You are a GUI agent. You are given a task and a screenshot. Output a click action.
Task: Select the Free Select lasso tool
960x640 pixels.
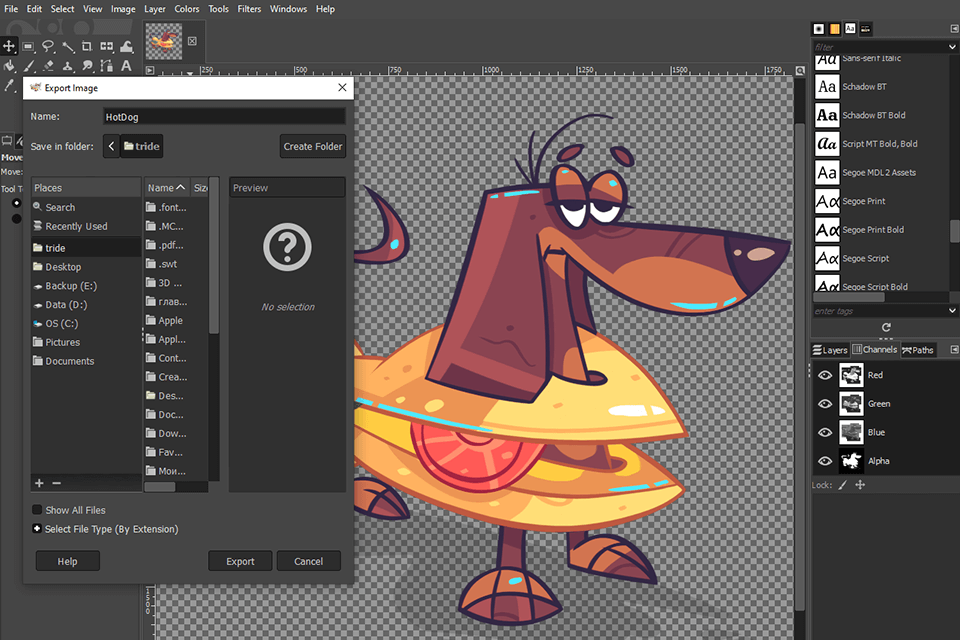click(48, 46)
